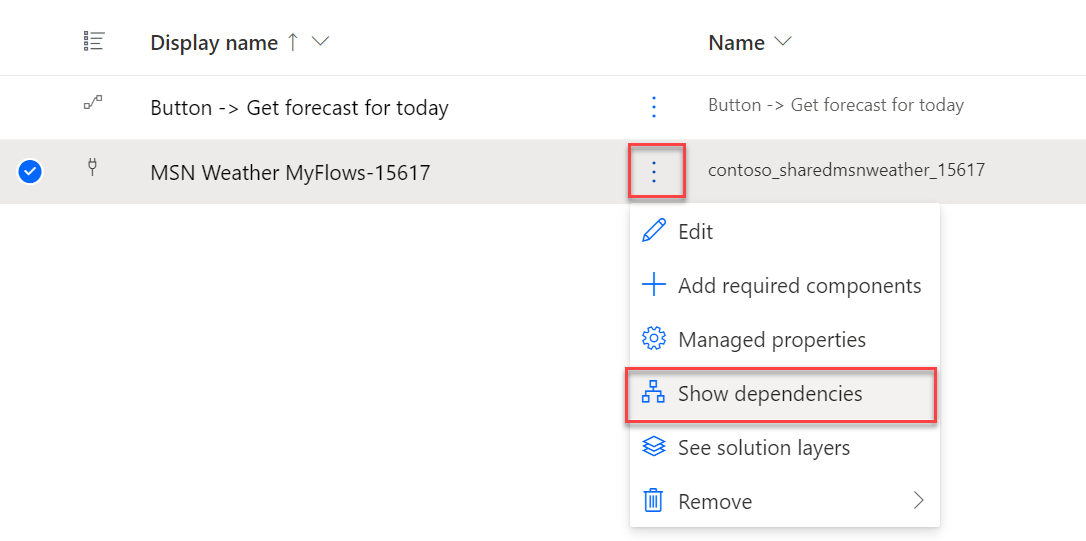
Task: Open Managed properties from the menu
Action: pos(784,339)
